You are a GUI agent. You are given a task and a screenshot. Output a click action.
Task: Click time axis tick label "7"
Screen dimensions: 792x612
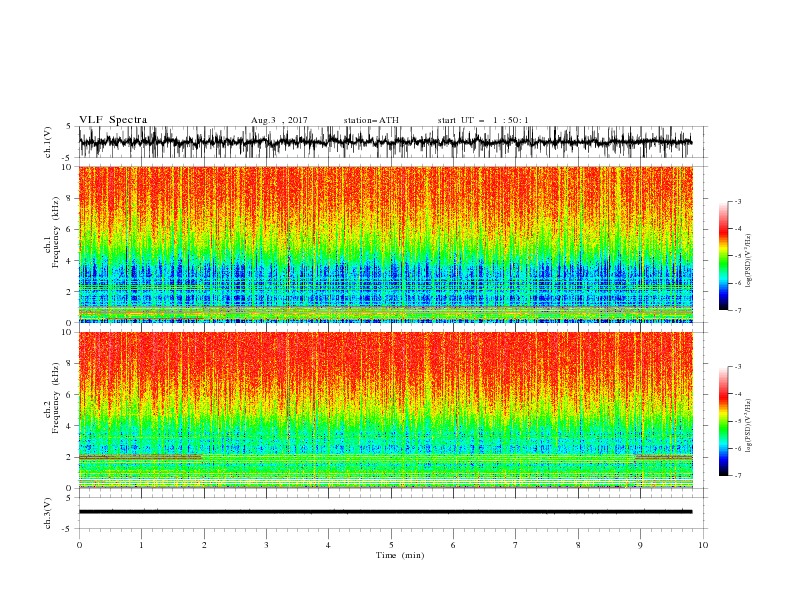pyautogui.click(x=516, y=545)
